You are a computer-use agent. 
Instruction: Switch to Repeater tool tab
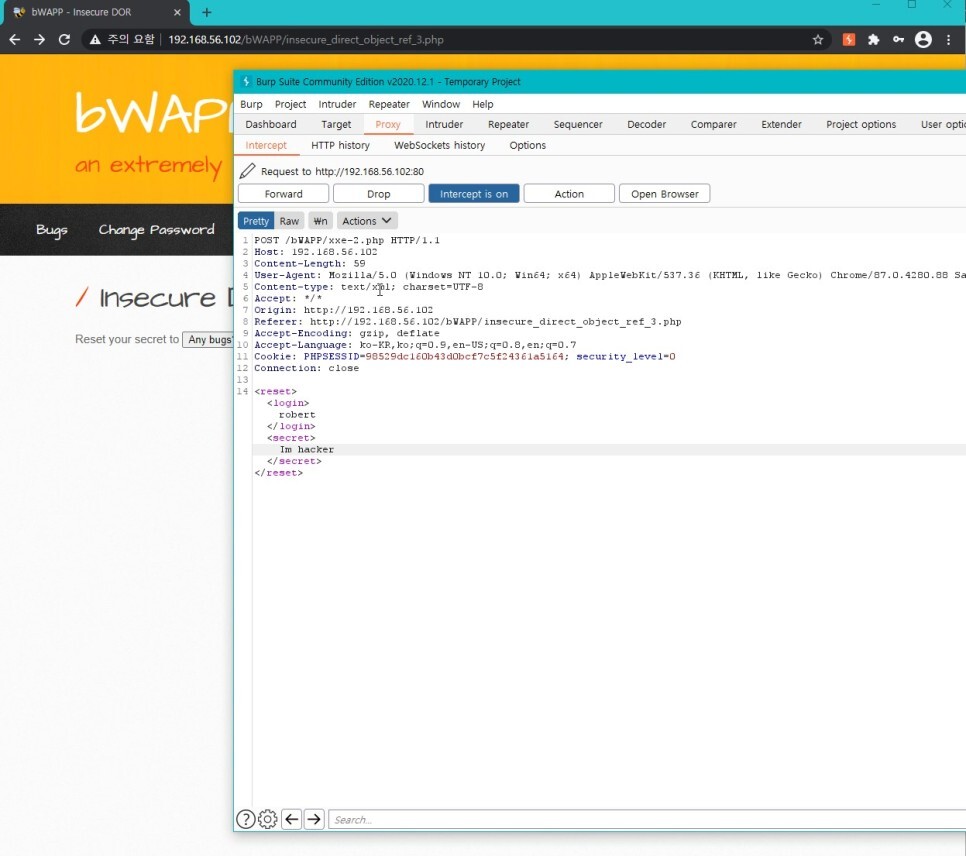tap(508, 124)
